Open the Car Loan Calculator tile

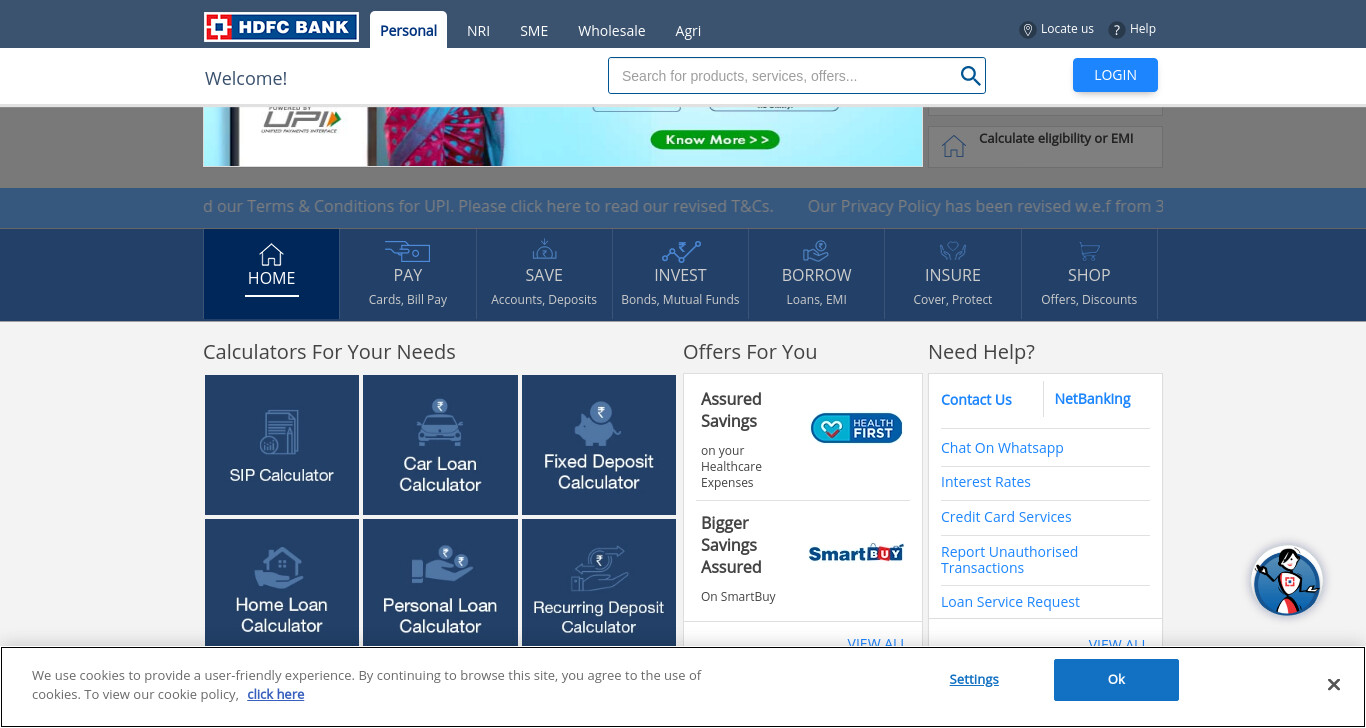click(x=440, y=445)
